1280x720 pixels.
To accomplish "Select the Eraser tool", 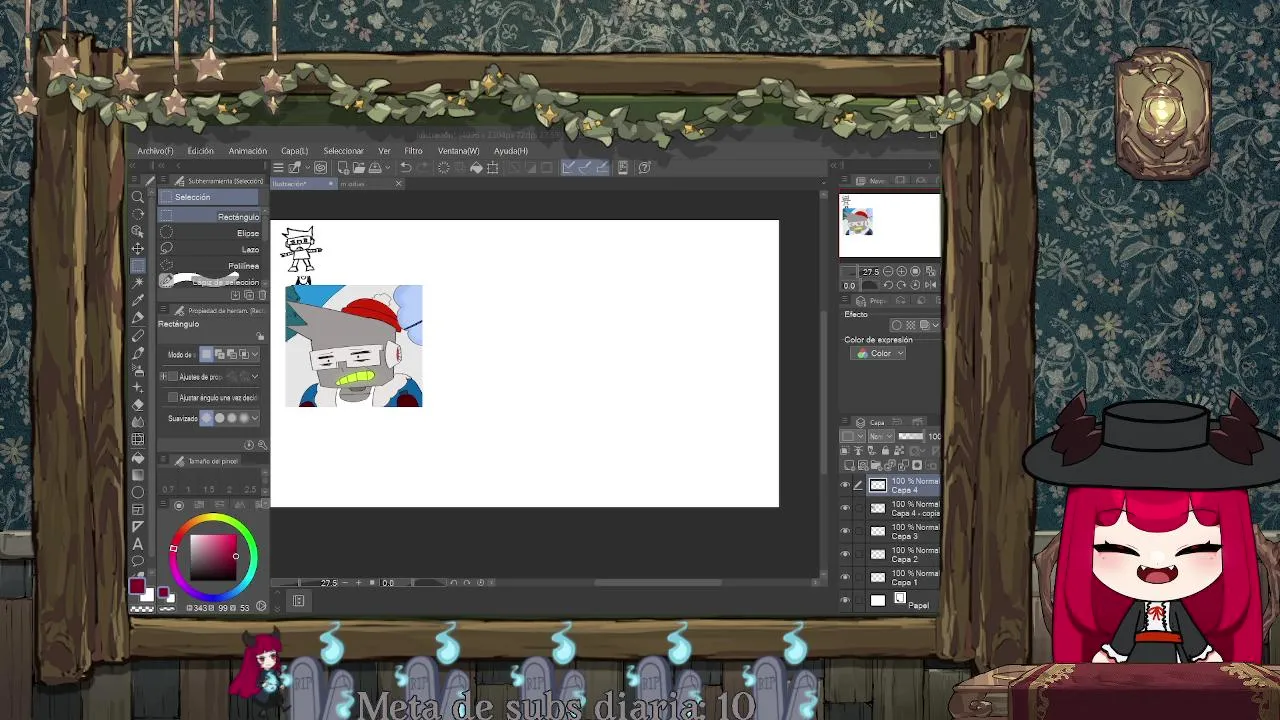I will coord(138,404).
